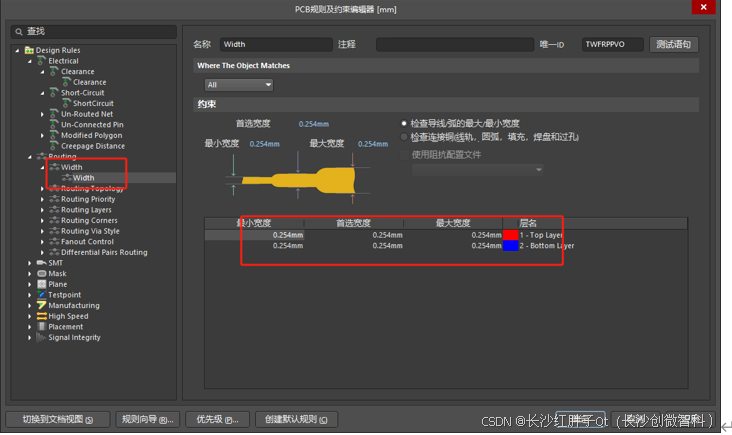The image size is (732, 435).
Task: Click the 唯一ID TWFRPPVO field
Action: (612, 44)
